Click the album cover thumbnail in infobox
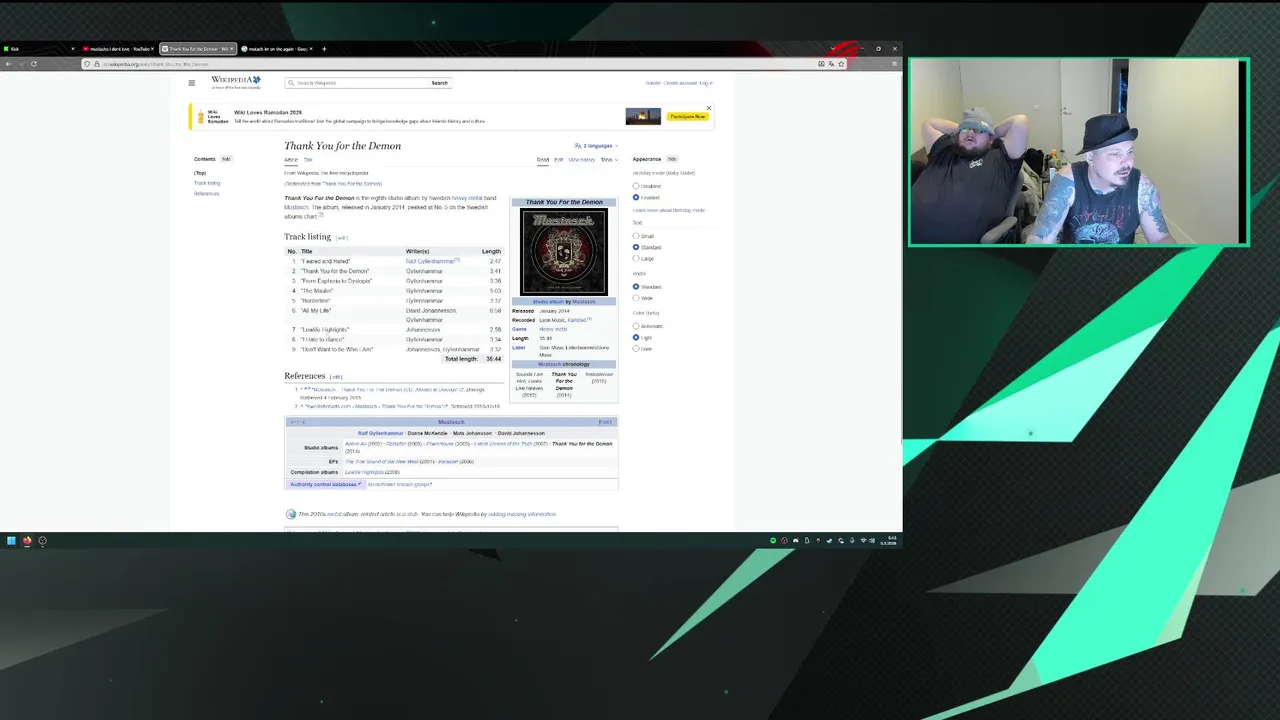 click(563, 252)
